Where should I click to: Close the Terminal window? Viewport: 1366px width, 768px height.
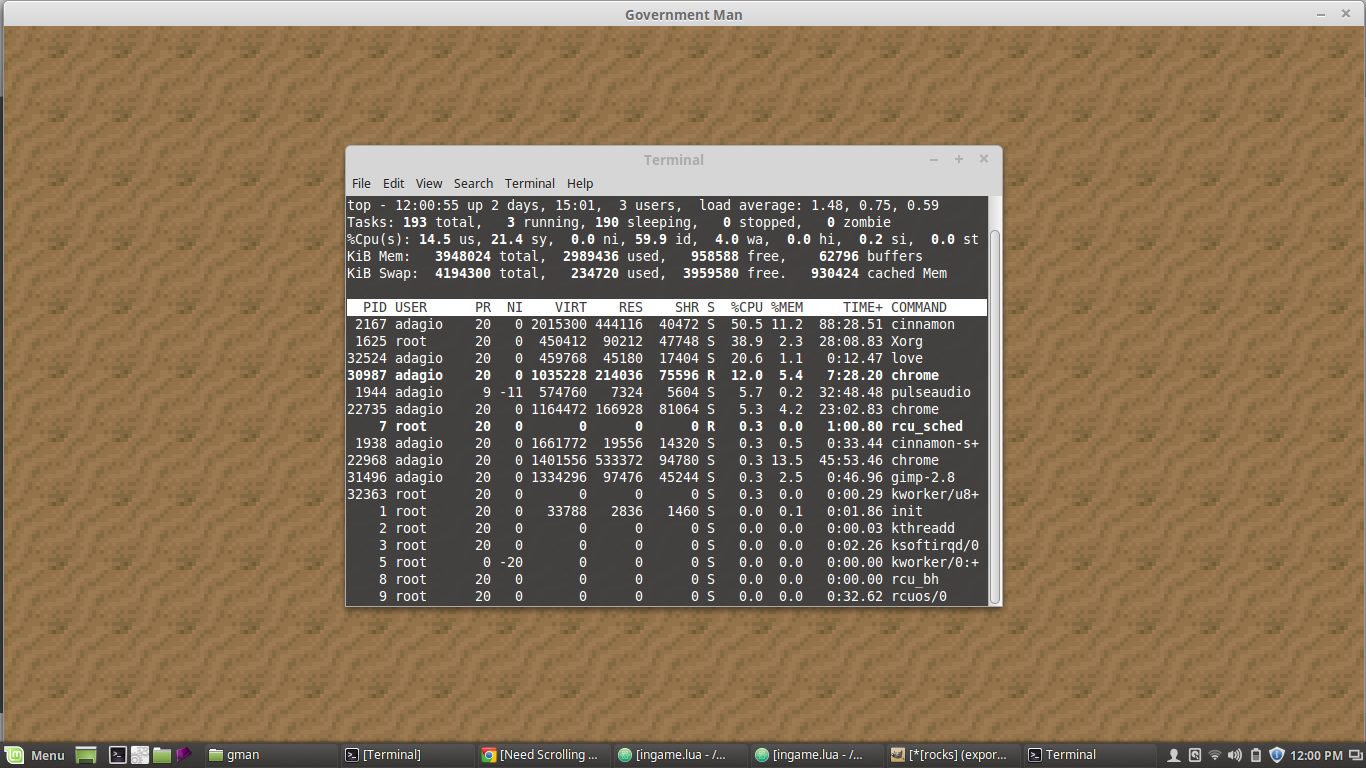984,160
